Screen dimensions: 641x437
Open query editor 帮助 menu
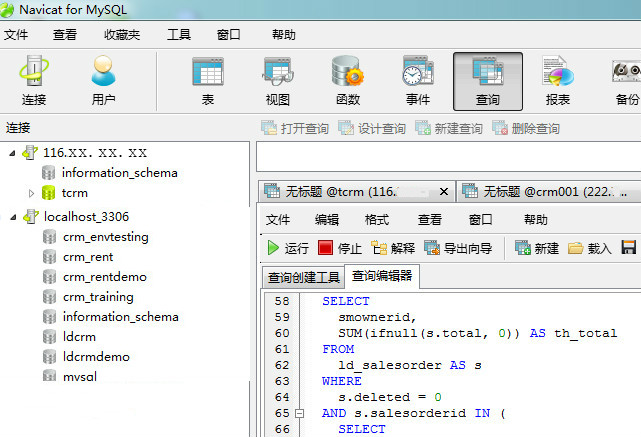pos(536,220)
